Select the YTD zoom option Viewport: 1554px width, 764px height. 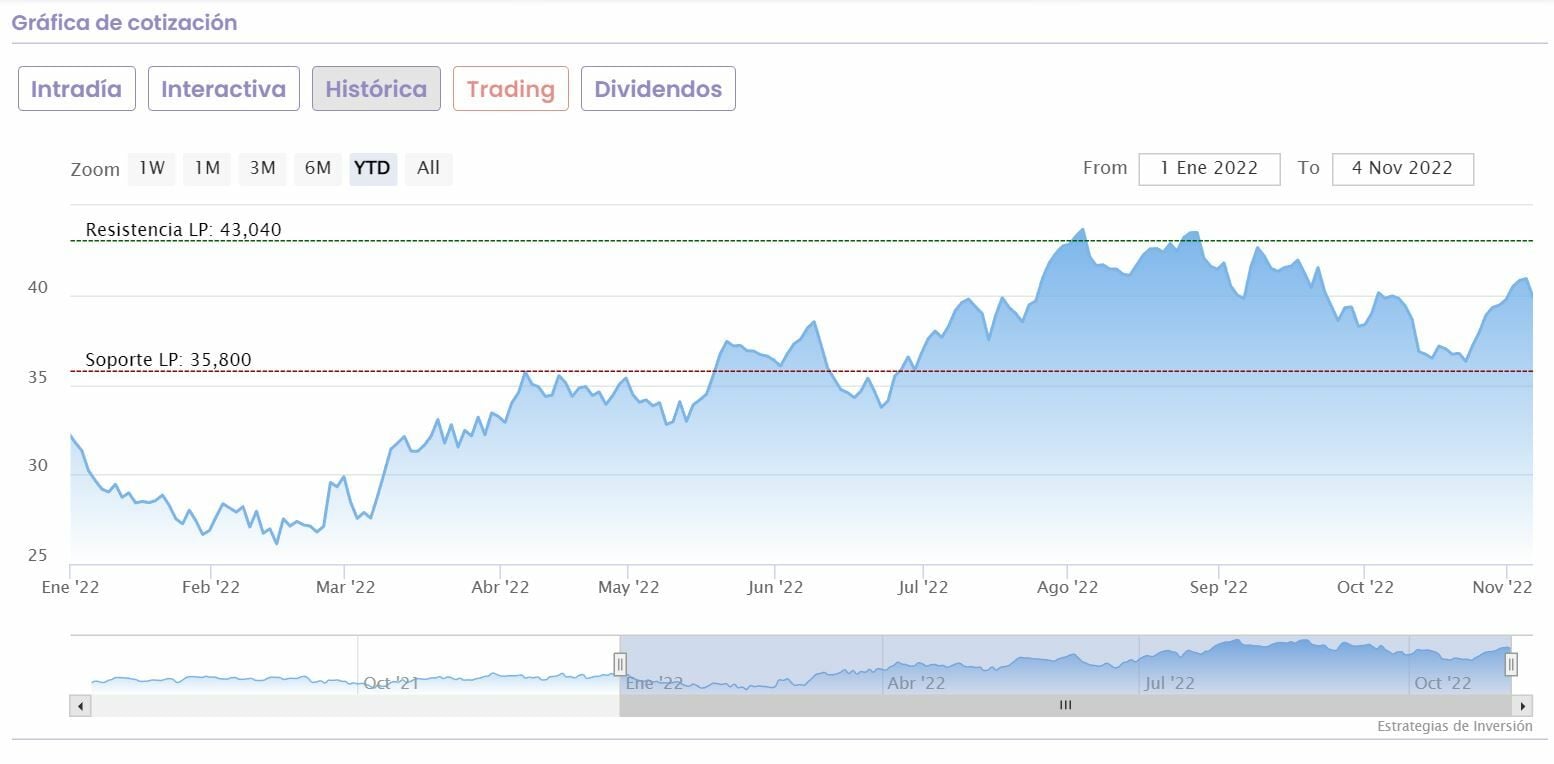tap(373, 169)
